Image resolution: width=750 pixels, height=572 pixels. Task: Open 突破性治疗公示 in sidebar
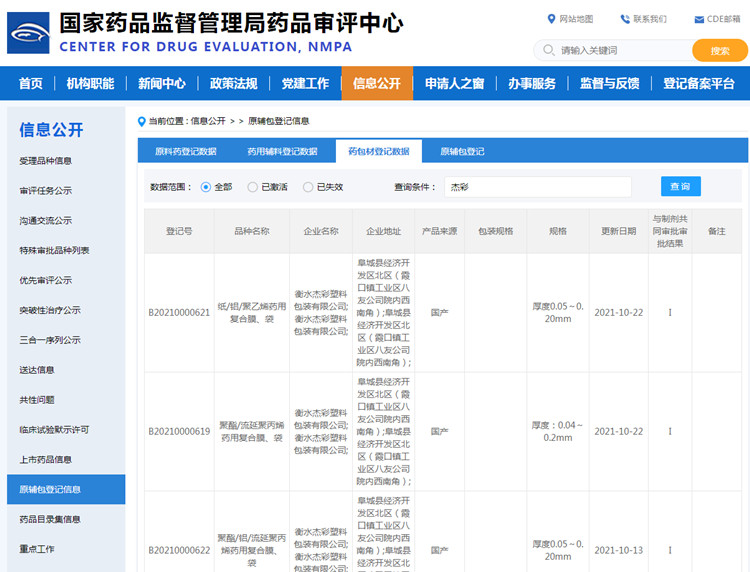click(50, 310)
